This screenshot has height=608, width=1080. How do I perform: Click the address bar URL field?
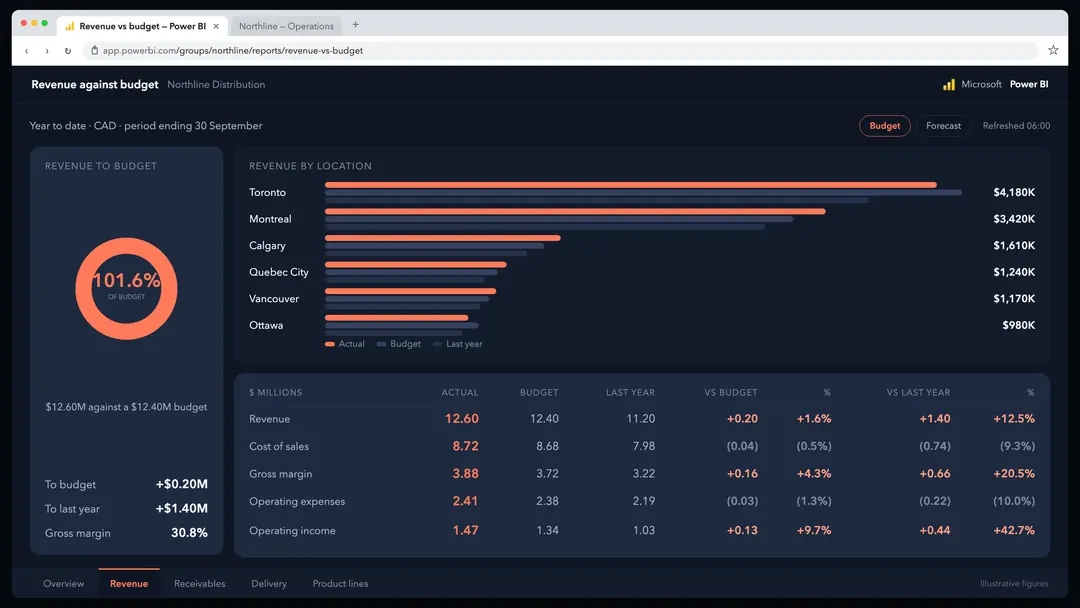561,50
